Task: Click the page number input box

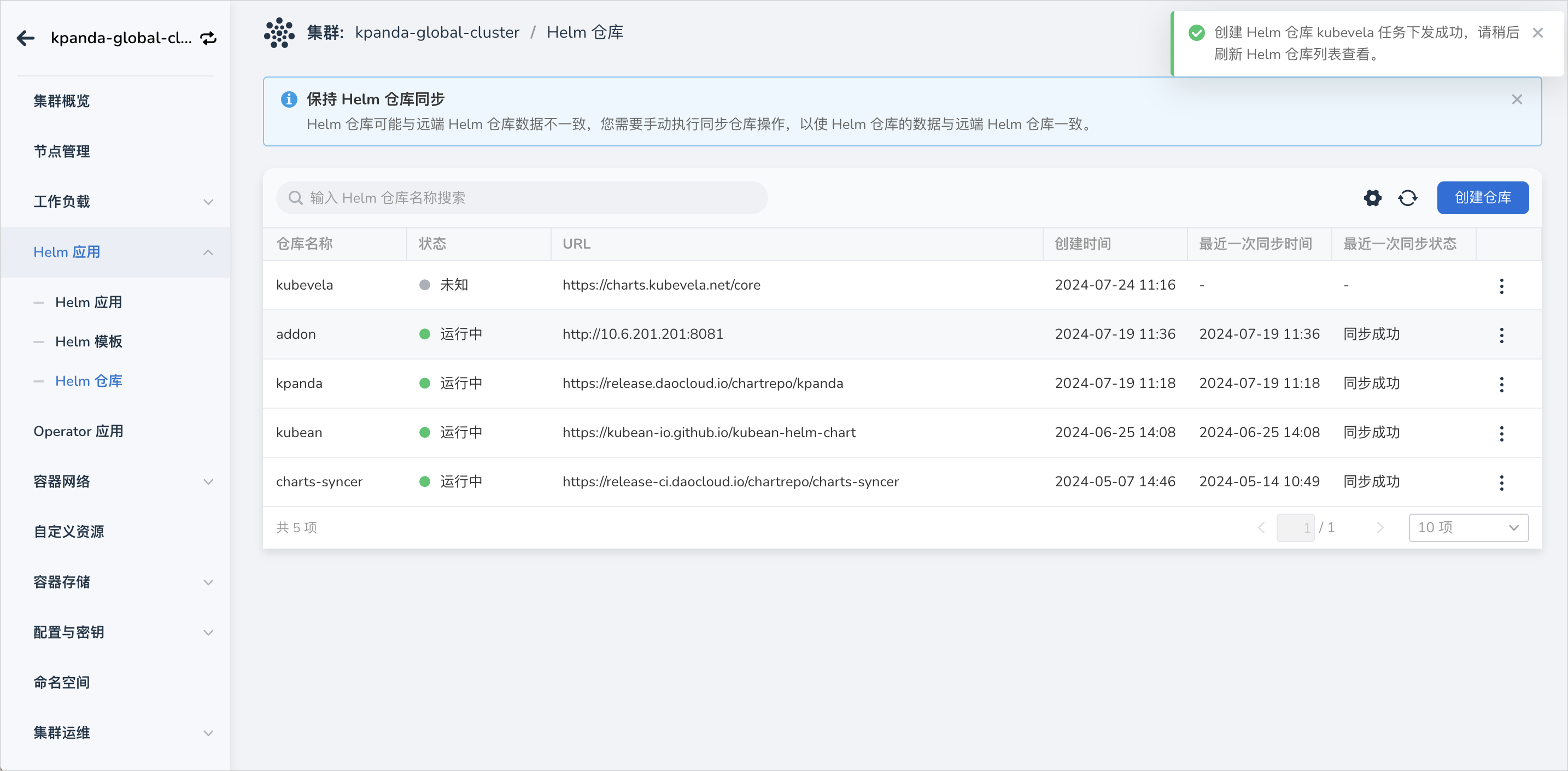Action: (1295, 528)
